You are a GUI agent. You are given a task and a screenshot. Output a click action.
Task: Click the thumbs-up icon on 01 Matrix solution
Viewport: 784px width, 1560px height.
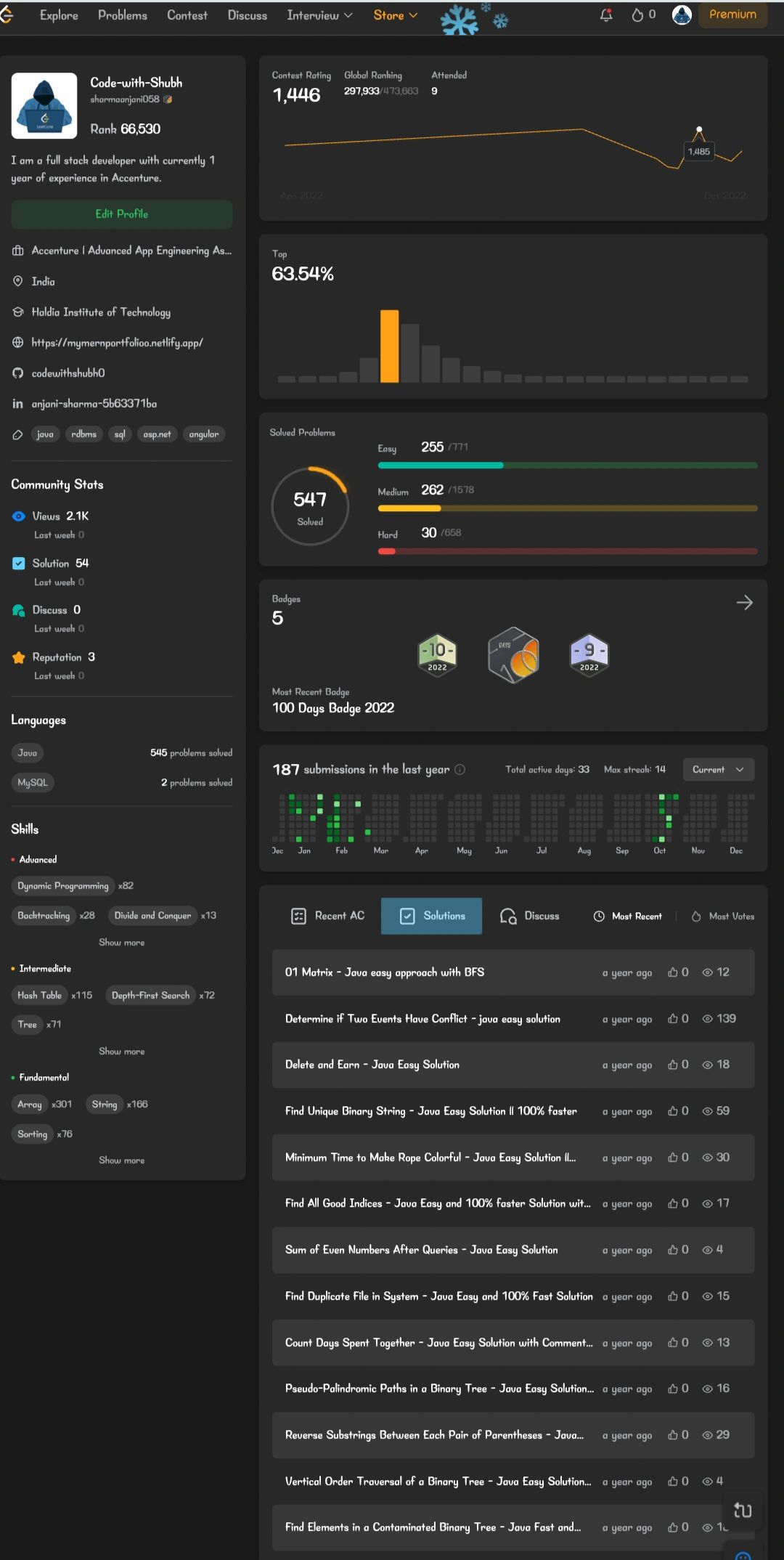673,972
